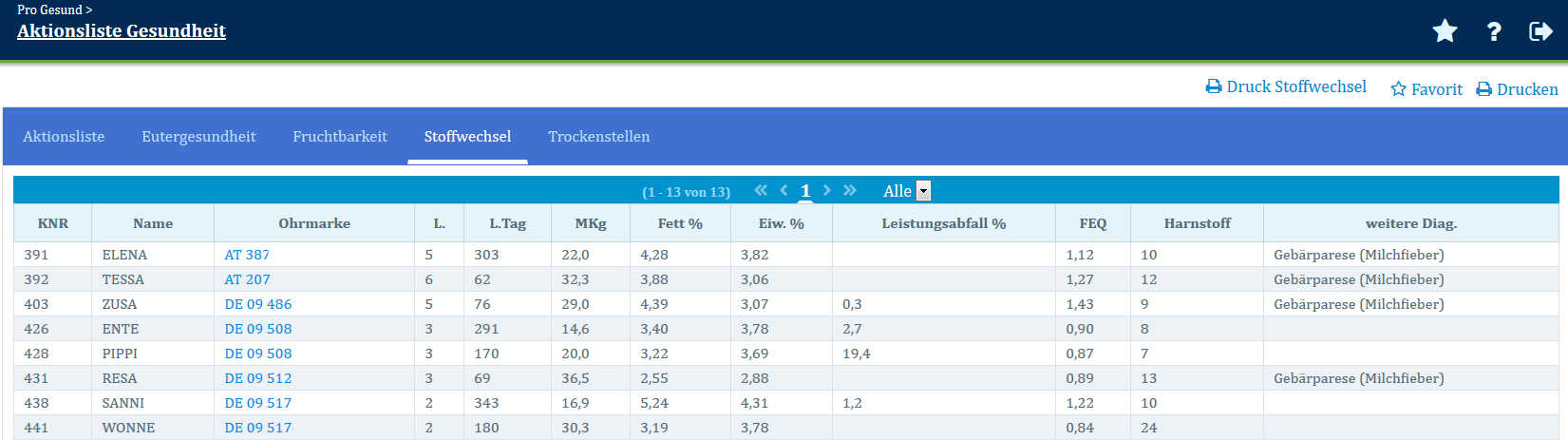Jump to last page double-arrow
This screenshot has height=440, width=1568.
850,190
